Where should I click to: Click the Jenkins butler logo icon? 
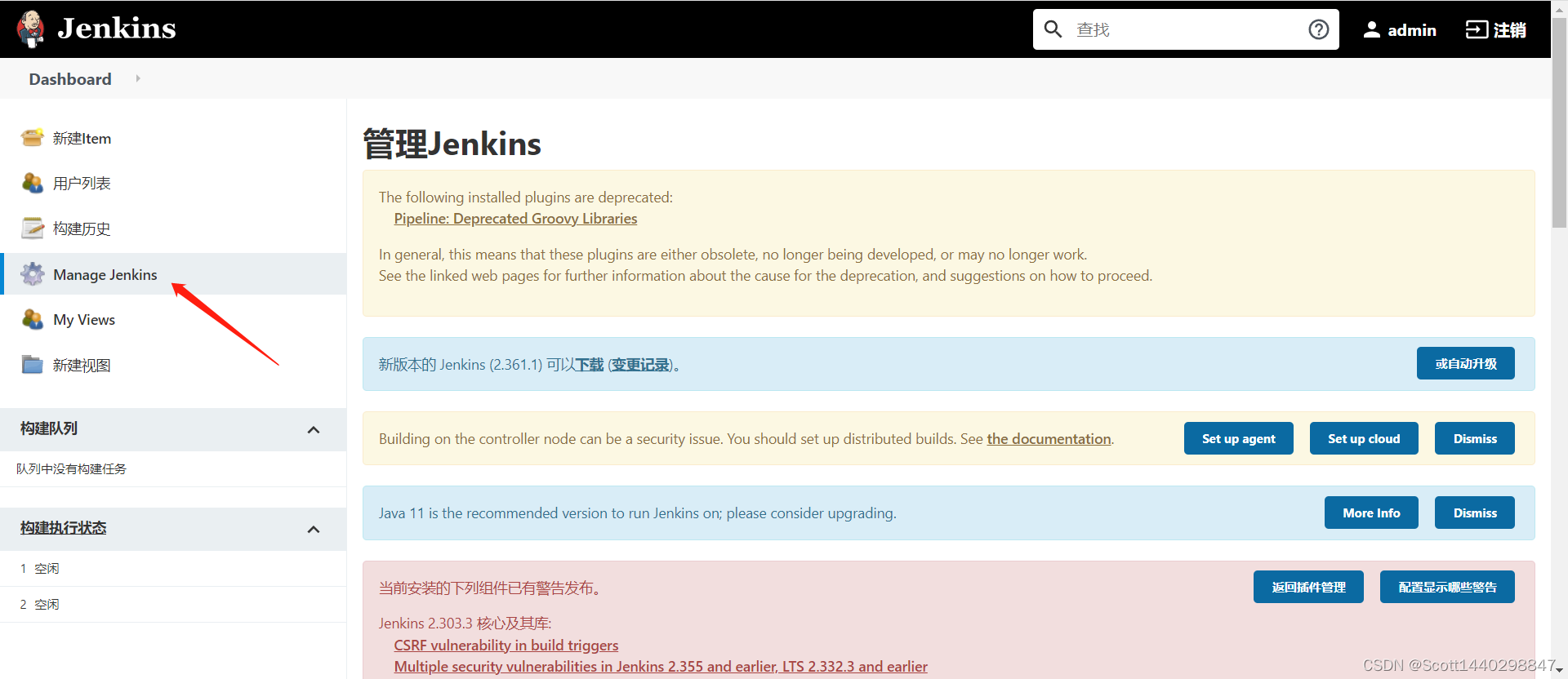pos(31,29)
